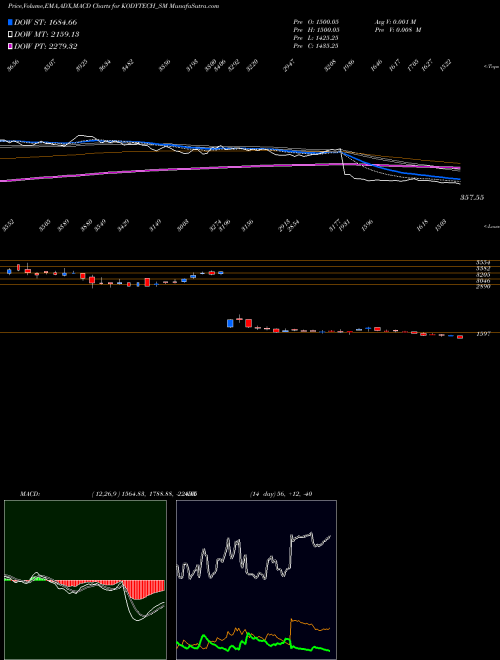Click the 357.55 price label
The width and height of the screenshot is (500, 660).
[472, 197]
